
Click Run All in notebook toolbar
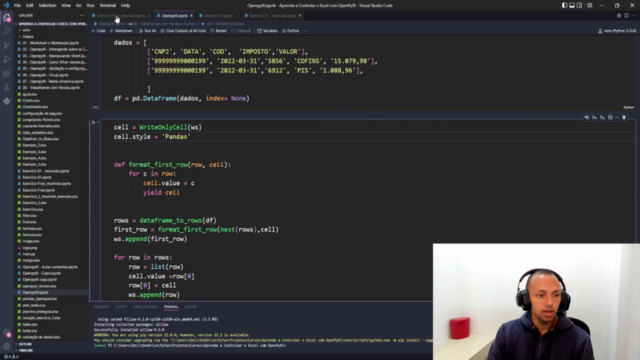point(147,31)
